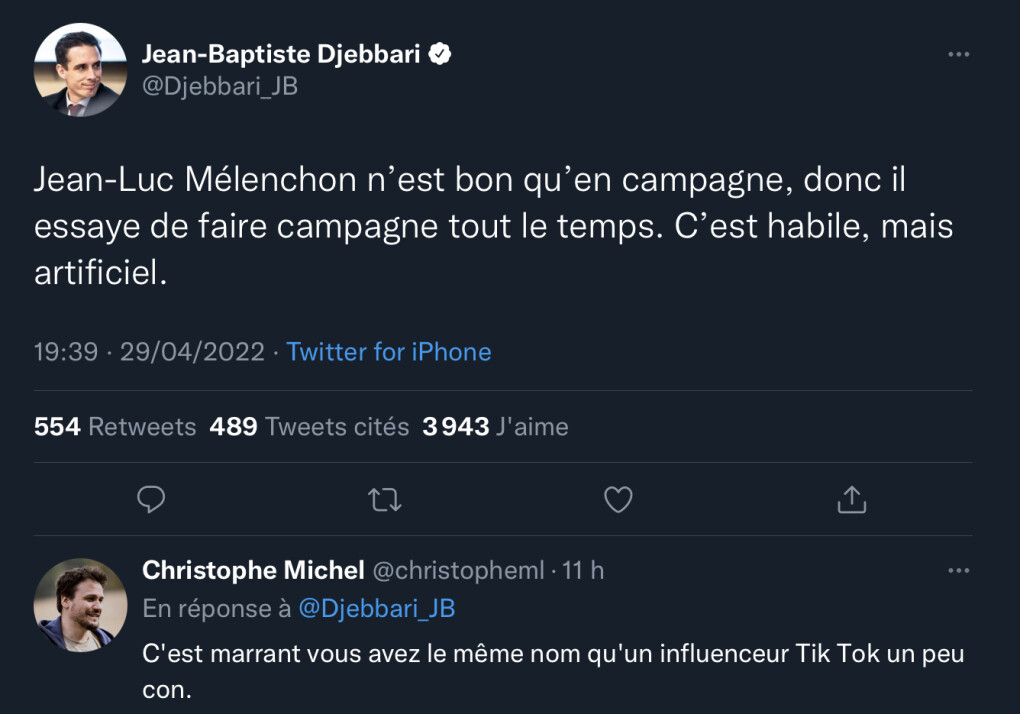Like the tweet with heart icon
Viewport: 1020px width, 714px height.
click(x=618, y=498)
